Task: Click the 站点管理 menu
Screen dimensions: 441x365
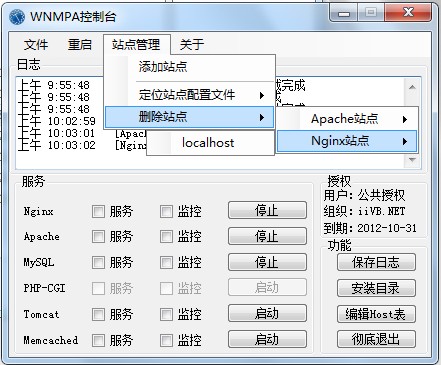Action: (136, 44)
